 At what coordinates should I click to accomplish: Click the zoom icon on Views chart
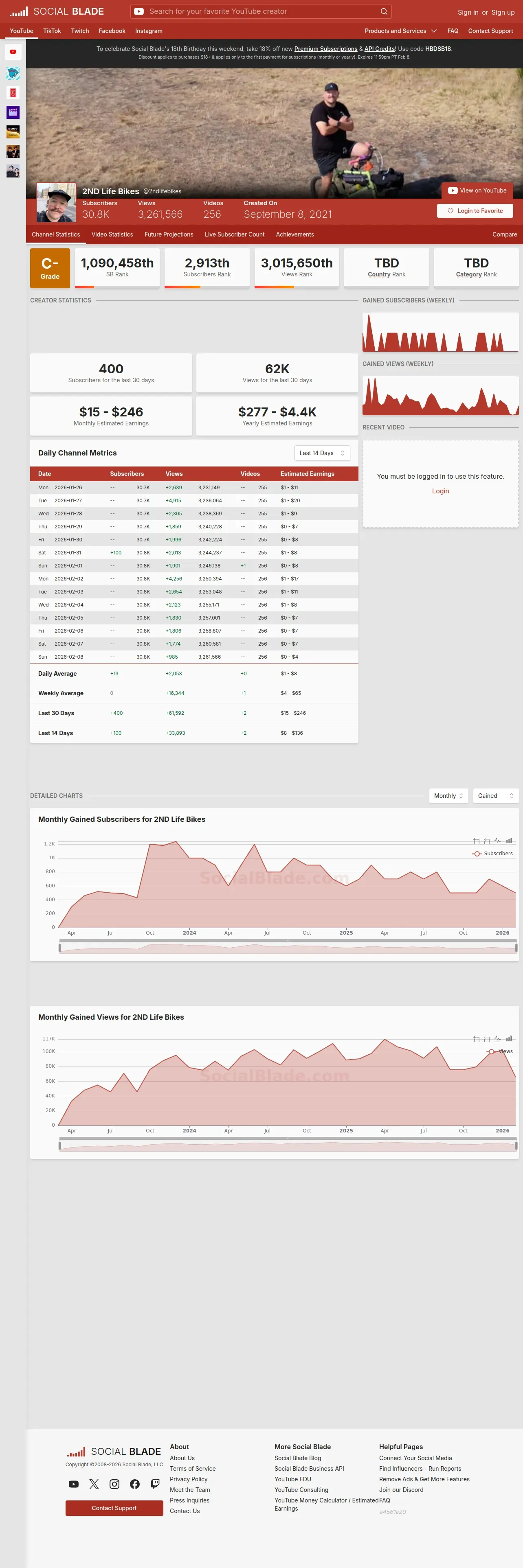coord(476,1039)
